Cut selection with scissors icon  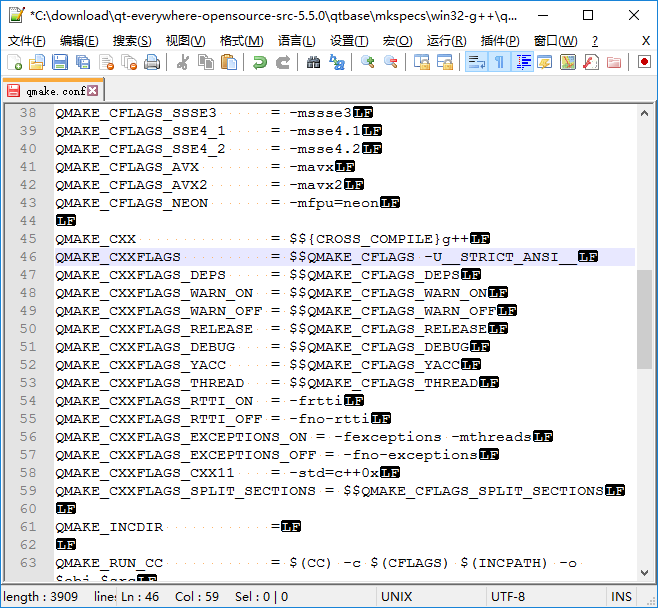[183, 63]
